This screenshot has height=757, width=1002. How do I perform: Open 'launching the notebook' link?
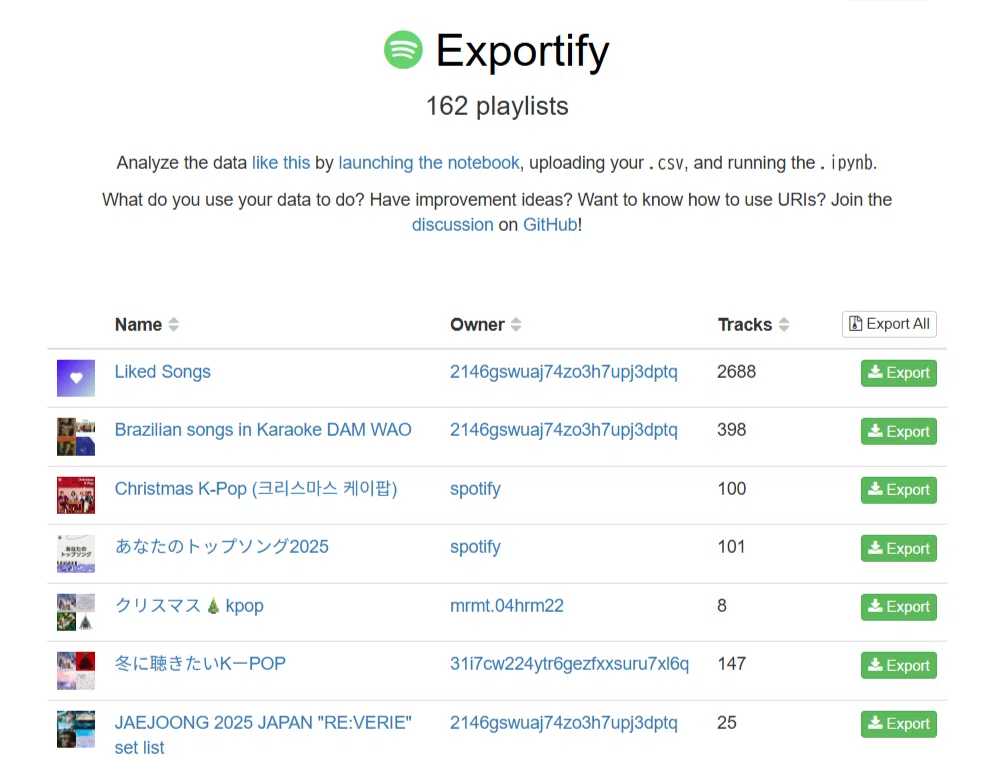click(429, 163)
